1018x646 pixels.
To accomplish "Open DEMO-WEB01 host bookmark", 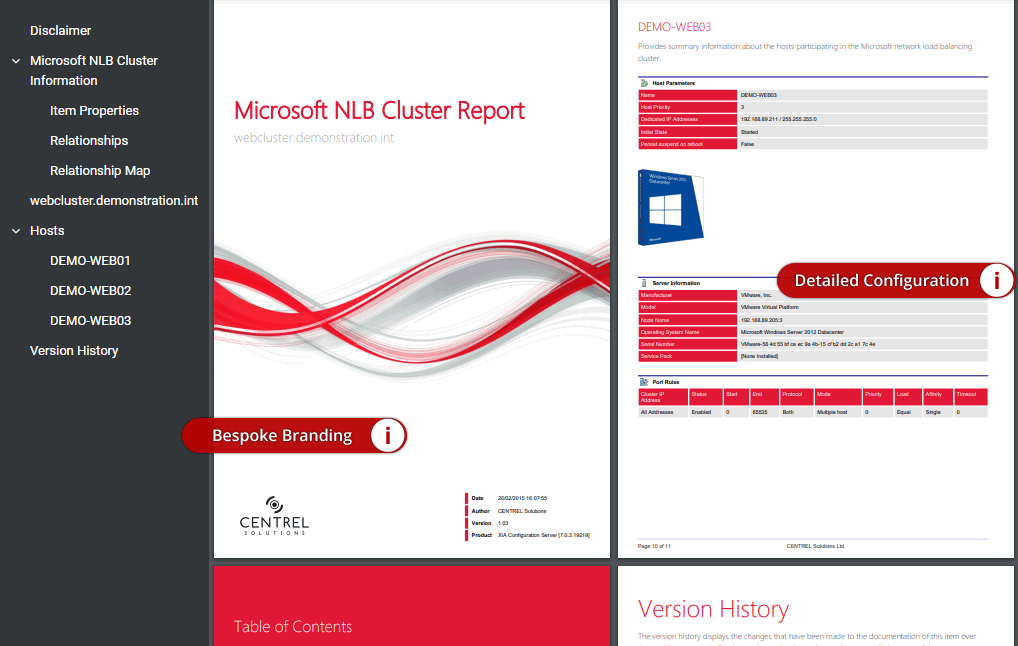I will 90,260.
